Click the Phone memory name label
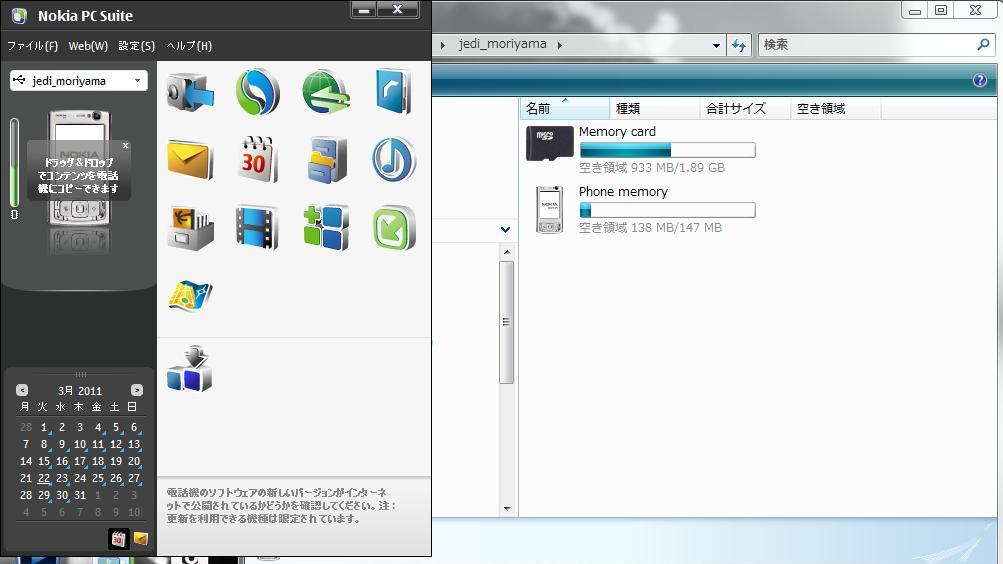 tap(623, 192)
